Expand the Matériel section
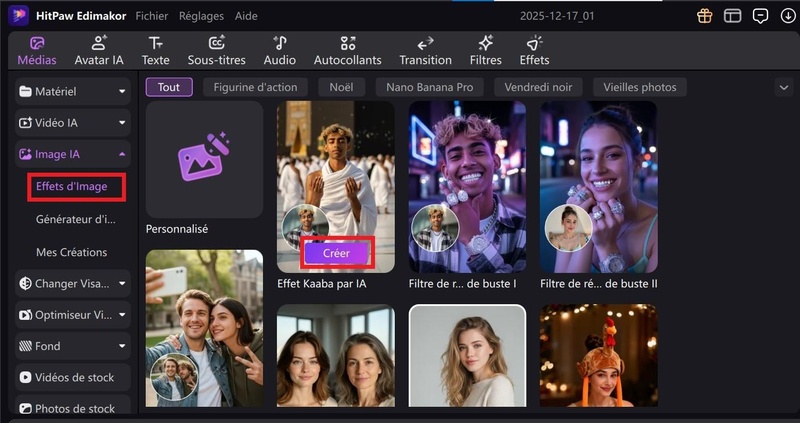The image size is (800, 423). pyautogui.click(x=72, y=91)
